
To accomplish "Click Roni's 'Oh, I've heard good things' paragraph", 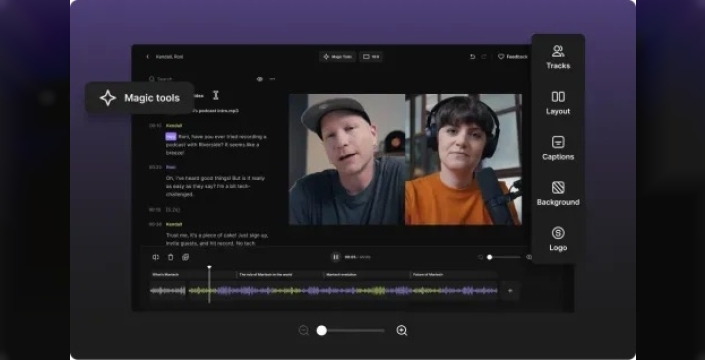I will [x=215, y=186].
